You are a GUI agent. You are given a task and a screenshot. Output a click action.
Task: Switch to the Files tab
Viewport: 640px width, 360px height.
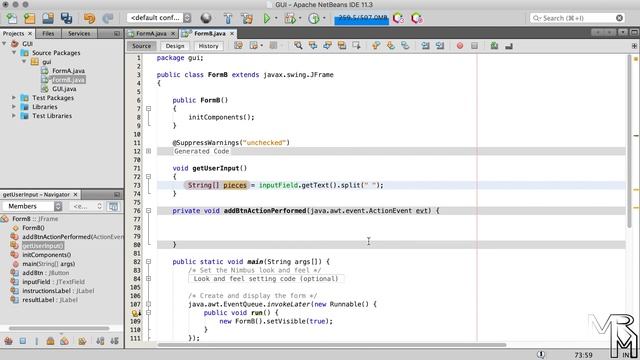[x=48, y=33]
